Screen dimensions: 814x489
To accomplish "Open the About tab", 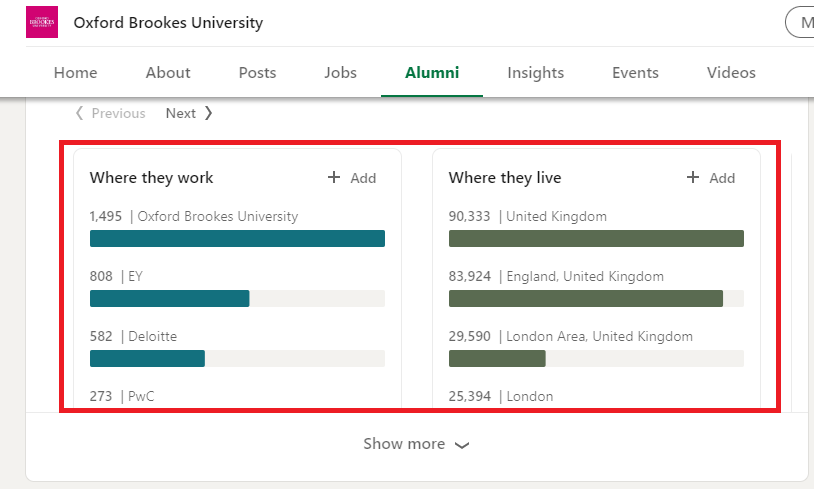I will click(x=168, y=73).
